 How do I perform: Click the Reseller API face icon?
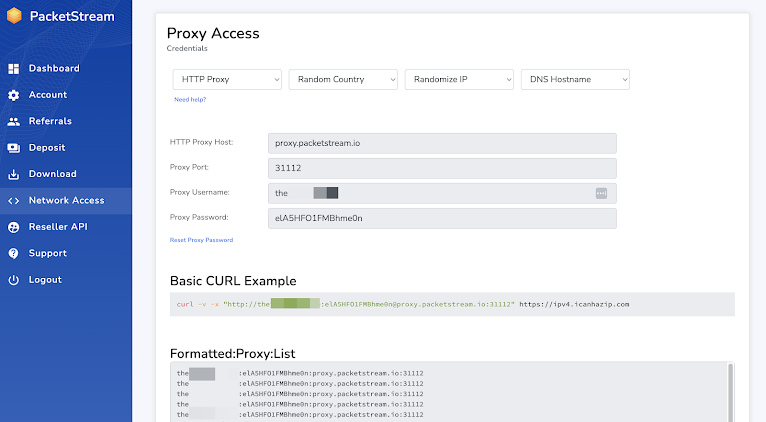coord(13,227)
